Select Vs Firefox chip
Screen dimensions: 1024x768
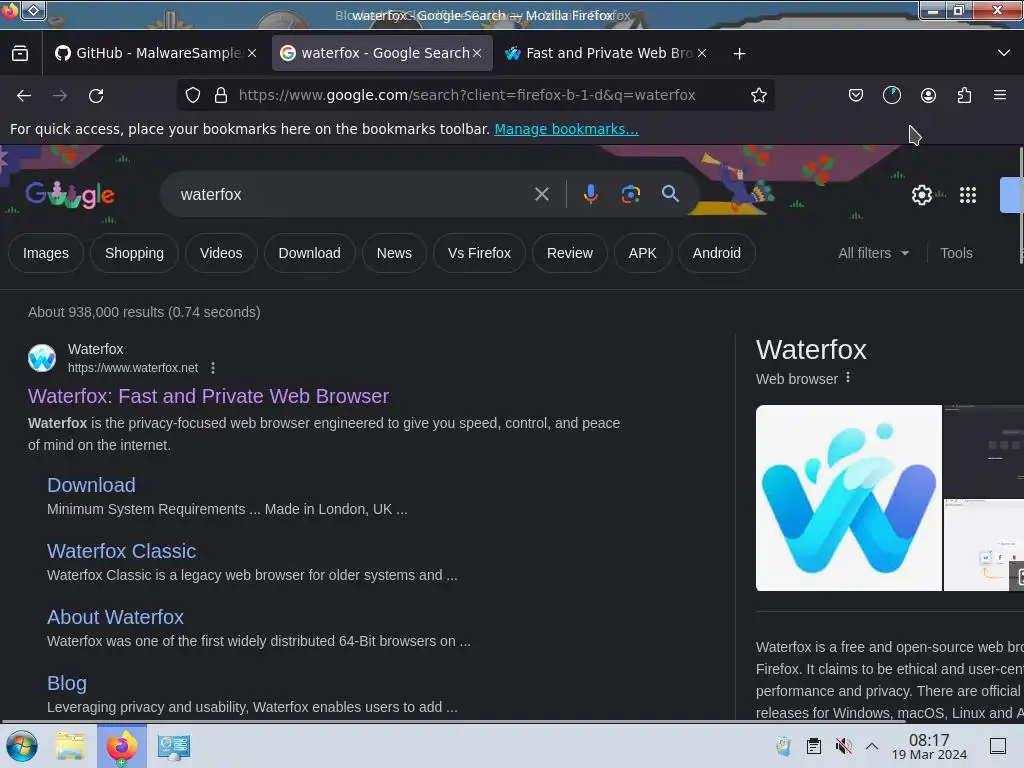479,253
